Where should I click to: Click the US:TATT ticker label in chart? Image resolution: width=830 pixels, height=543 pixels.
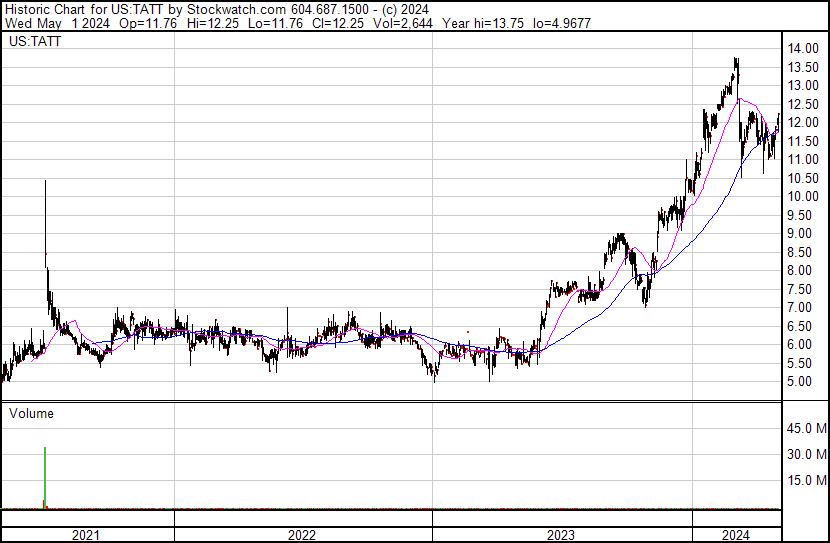pos(31,42)
